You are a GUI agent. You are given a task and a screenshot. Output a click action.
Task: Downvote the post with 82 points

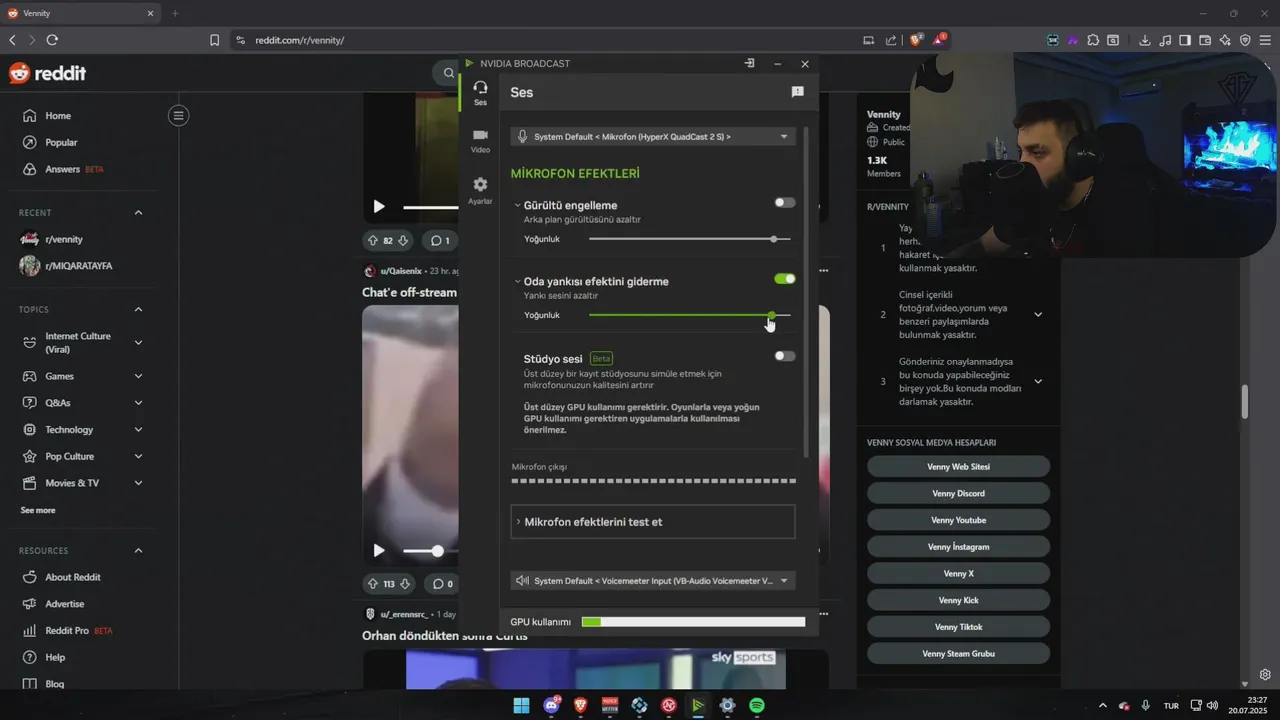click(403, 241)
